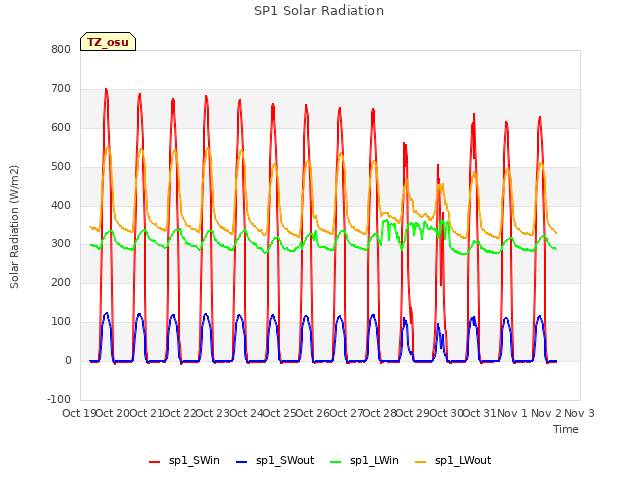Click the 700 y-axis tick label
640x480 pixels.
tap(61, 89)
